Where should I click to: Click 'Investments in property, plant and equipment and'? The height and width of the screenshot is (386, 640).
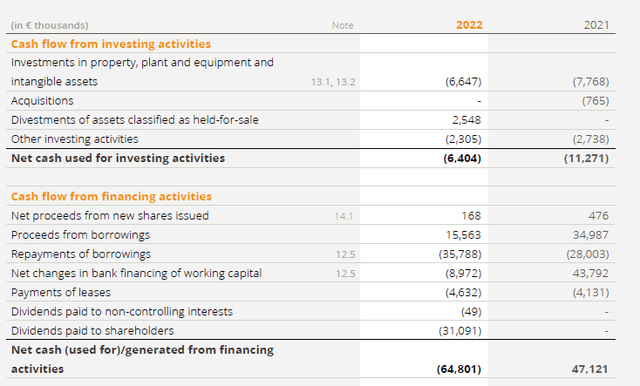point(142,63)
